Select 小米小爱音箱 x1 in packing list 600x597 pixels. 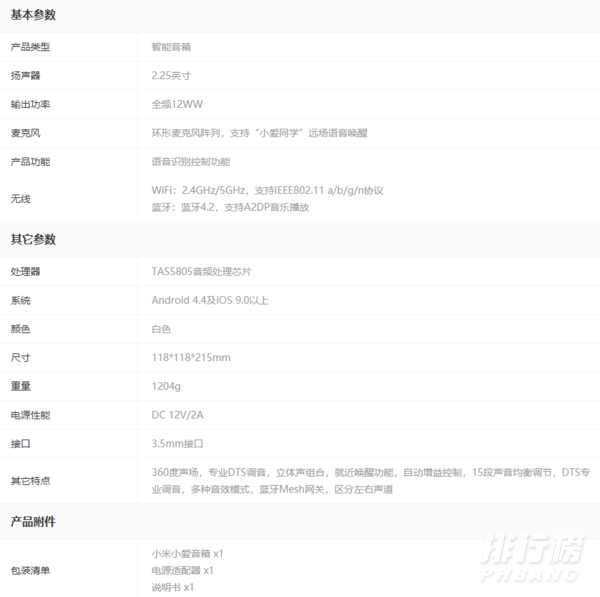click(187, 553)
